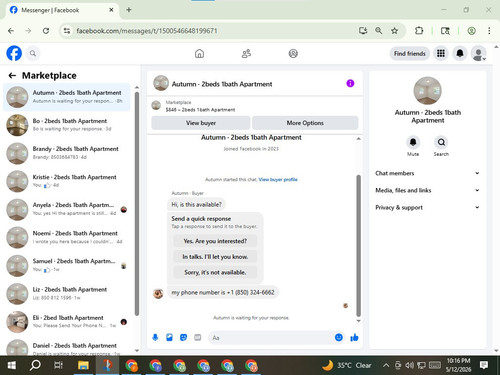Show hidden system tray icons

(386, 365)
